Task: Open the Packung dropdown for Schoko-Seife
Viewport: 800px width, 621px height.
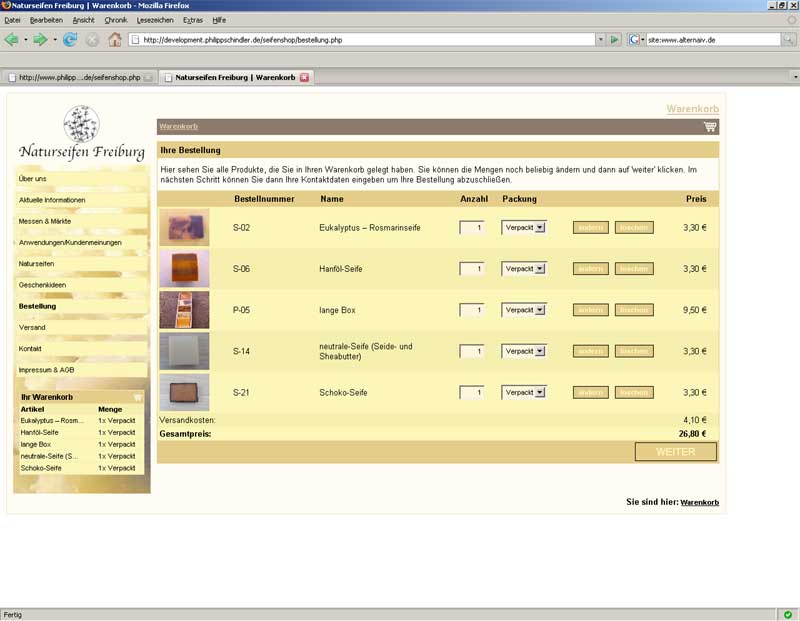Action: [x=524, y=393]
